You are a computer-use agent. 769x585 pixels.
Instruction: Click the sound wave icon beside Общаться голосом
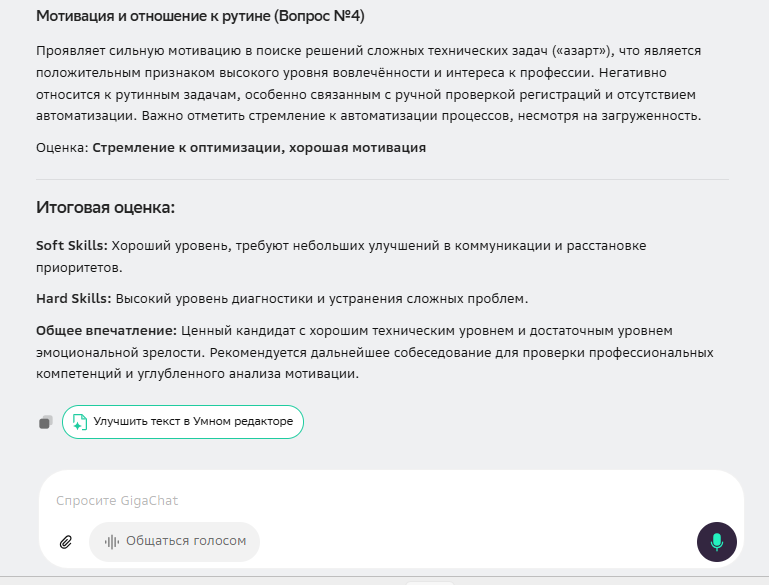coord(112,541)
